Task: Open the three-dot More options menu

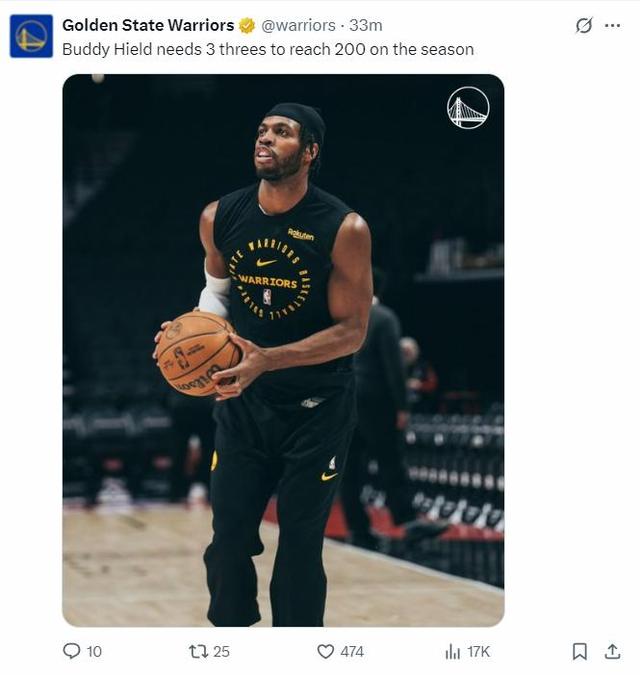Action: tap(612, 26)
